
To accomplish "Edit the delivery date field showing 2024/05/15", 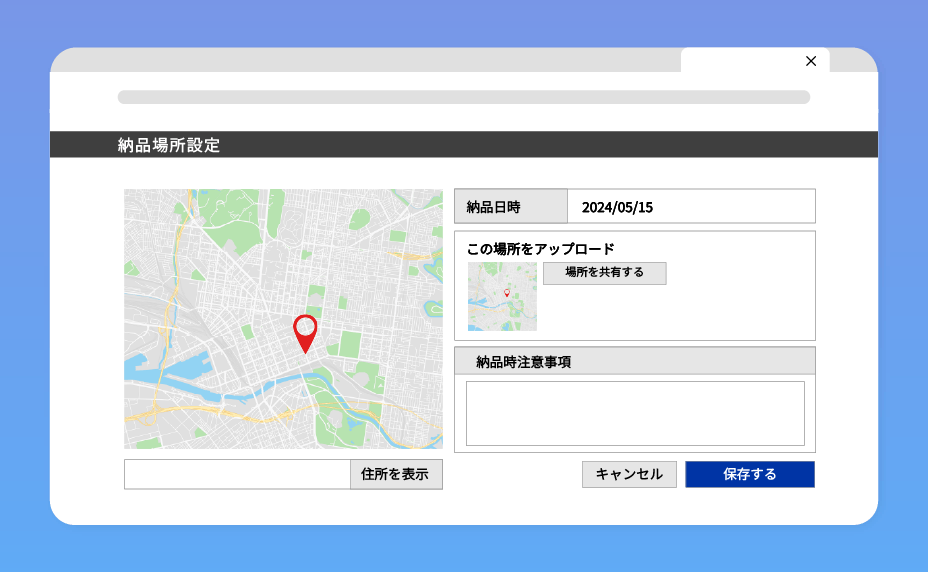I will tap(690, 207).
